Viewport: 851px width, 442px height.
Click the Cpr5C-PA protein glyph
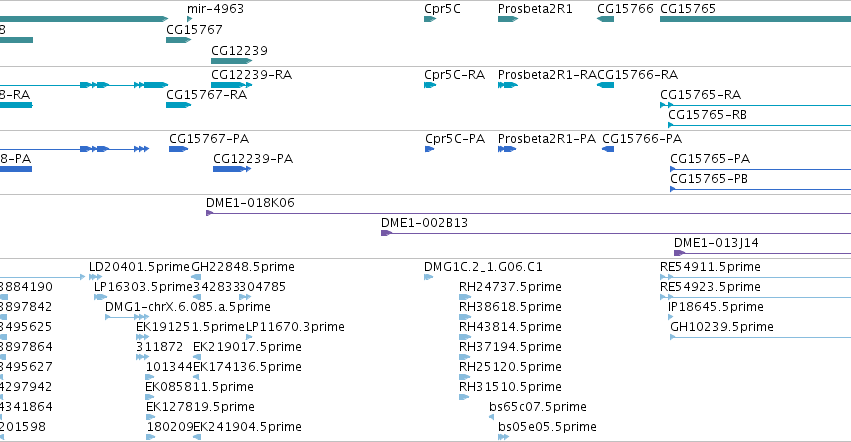[429, 149]
